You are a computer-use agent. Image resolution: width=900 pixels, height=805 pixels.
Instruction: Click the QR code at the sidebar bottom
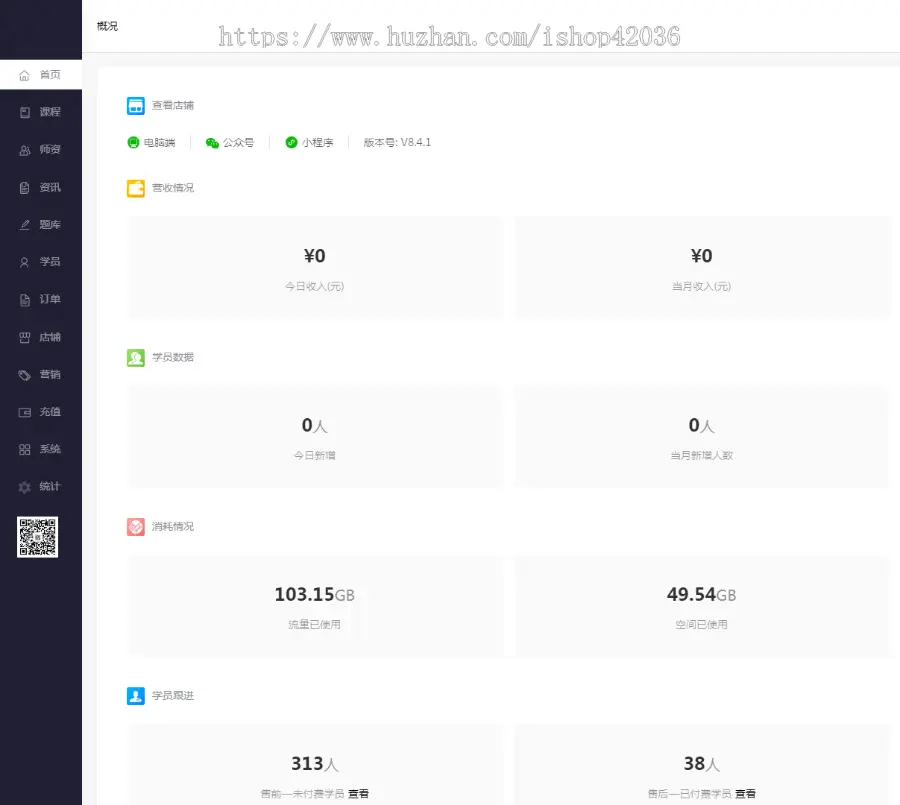pyautogui.click(x=37, y=537)
